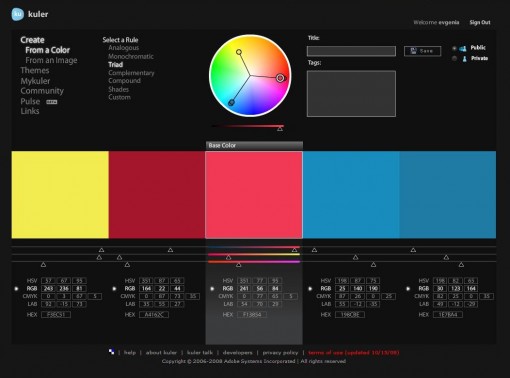Viewport: 510px width, 378px height.
Task: Open about kuler footer link
Action: coord(161,353)
